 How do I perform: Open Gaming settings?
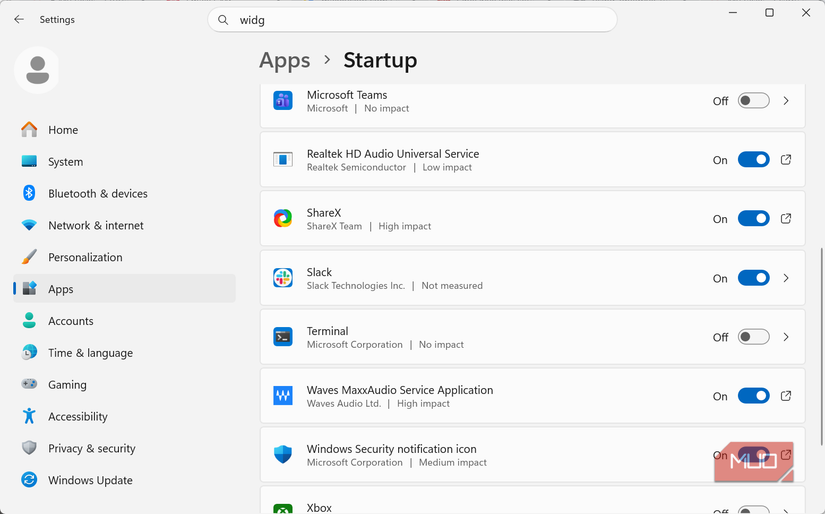pos(125,385)
